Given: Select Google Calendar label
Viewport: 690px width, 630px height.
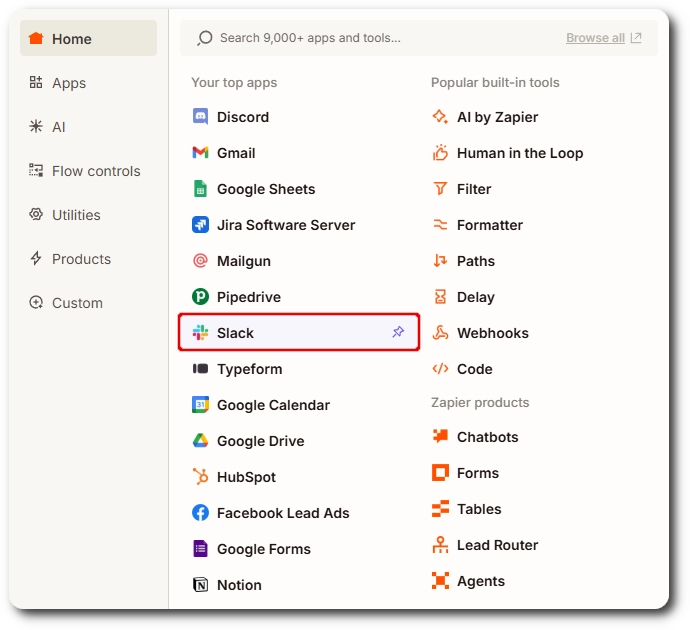Looking at the screenshot, I should click(273, 405).
